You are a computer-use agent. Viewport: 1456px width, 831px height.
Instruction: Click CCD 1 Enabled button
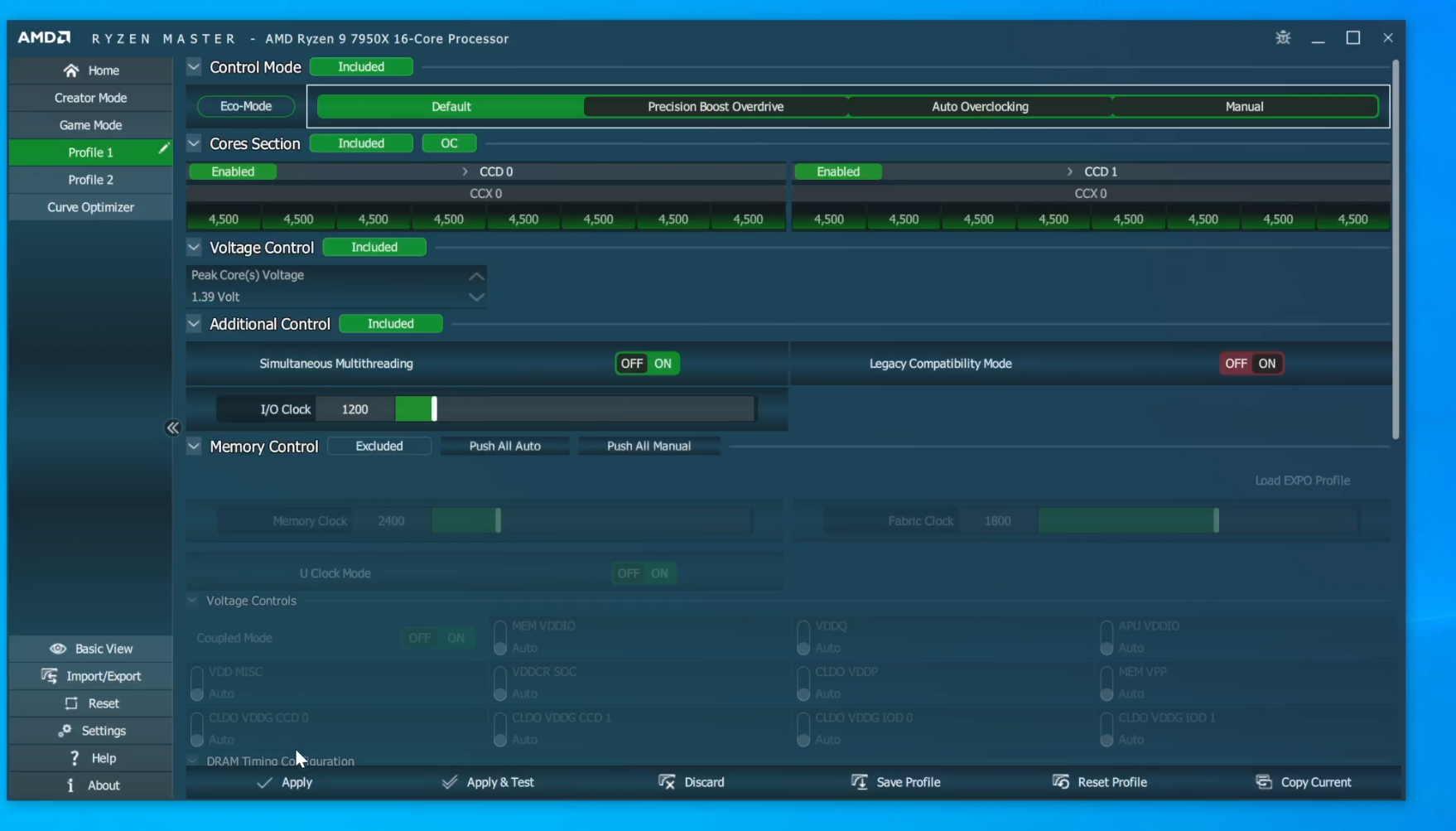point(838,172)
